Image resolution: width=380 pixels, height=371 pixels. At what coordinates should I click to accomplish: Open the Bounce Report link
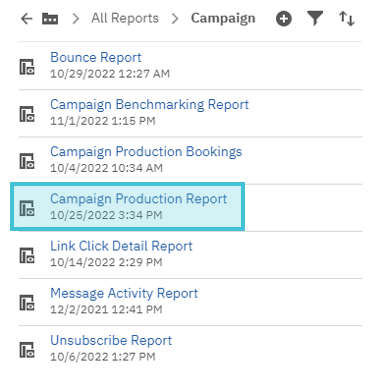[x=96, y=57]
